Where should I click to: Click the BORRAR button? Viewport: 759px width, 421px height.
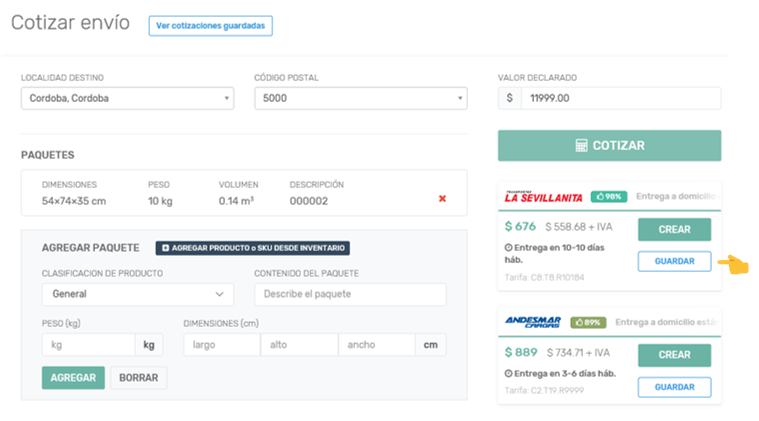click(138, 378)
